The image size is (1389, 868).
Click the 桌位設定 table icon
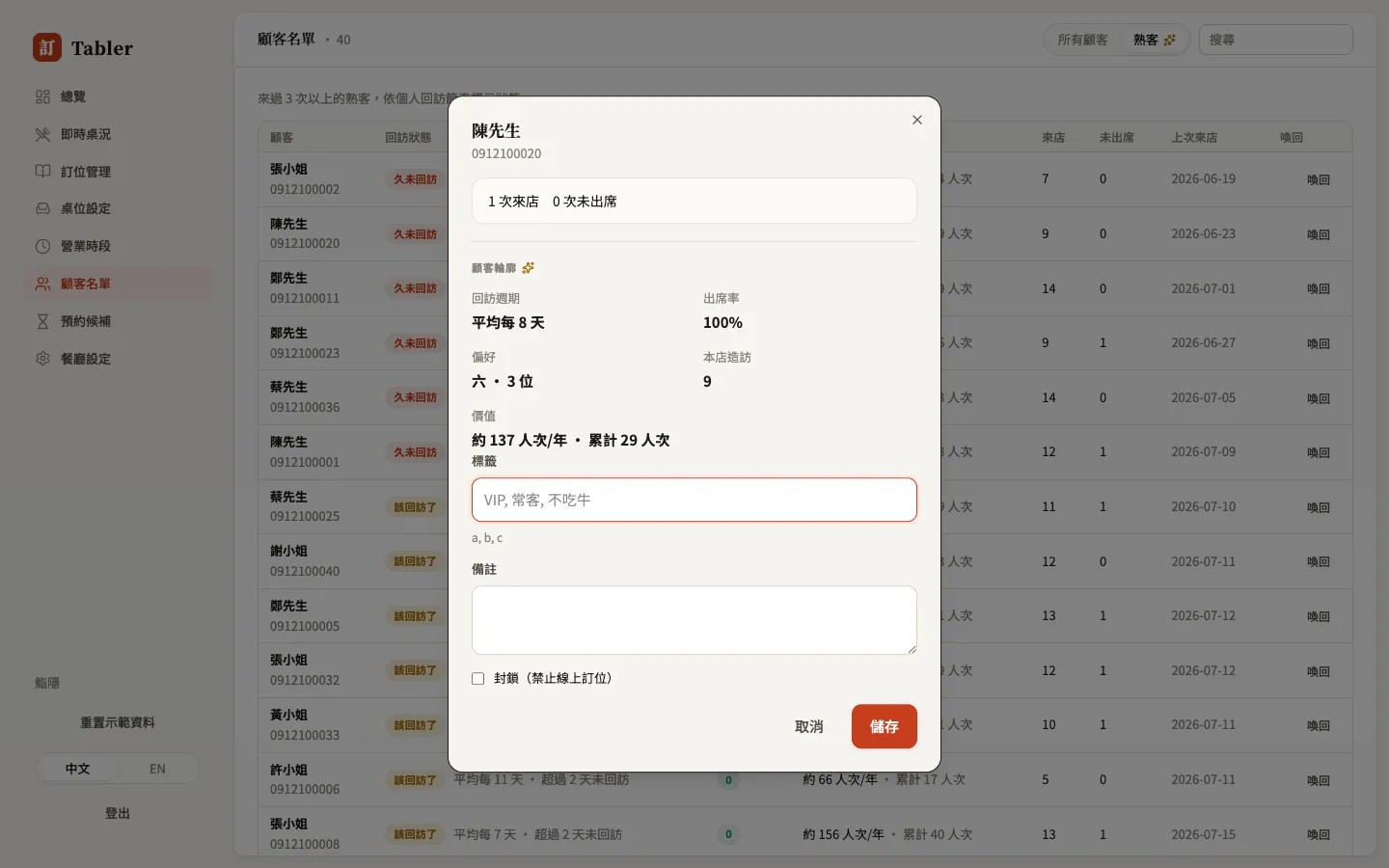42,208
